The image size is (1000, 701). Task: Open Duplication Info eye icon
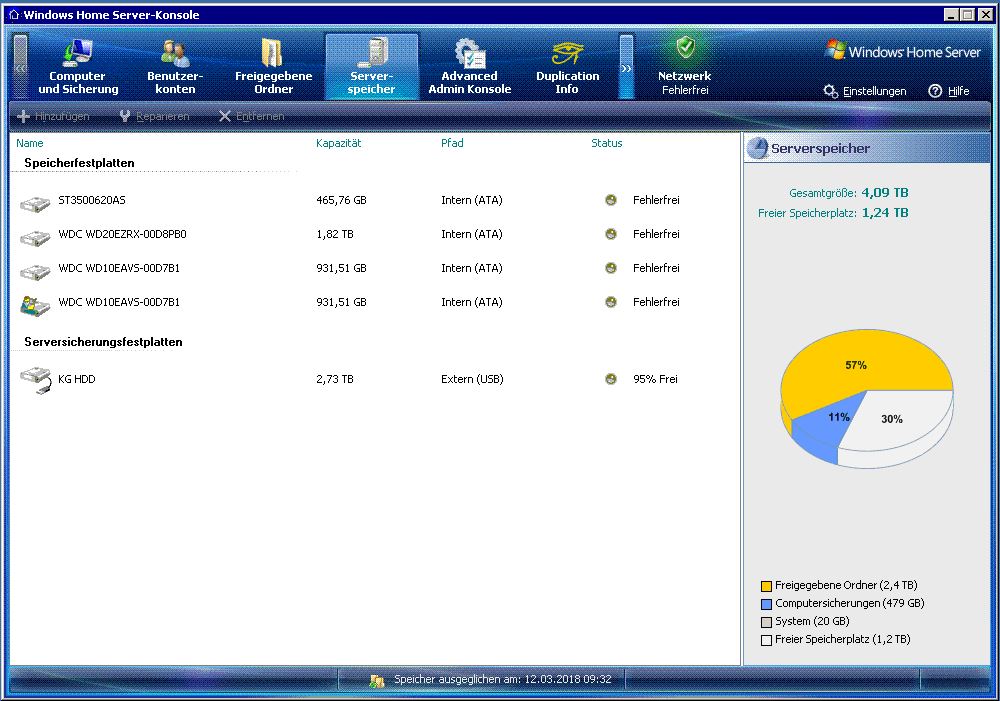point(567,53)
